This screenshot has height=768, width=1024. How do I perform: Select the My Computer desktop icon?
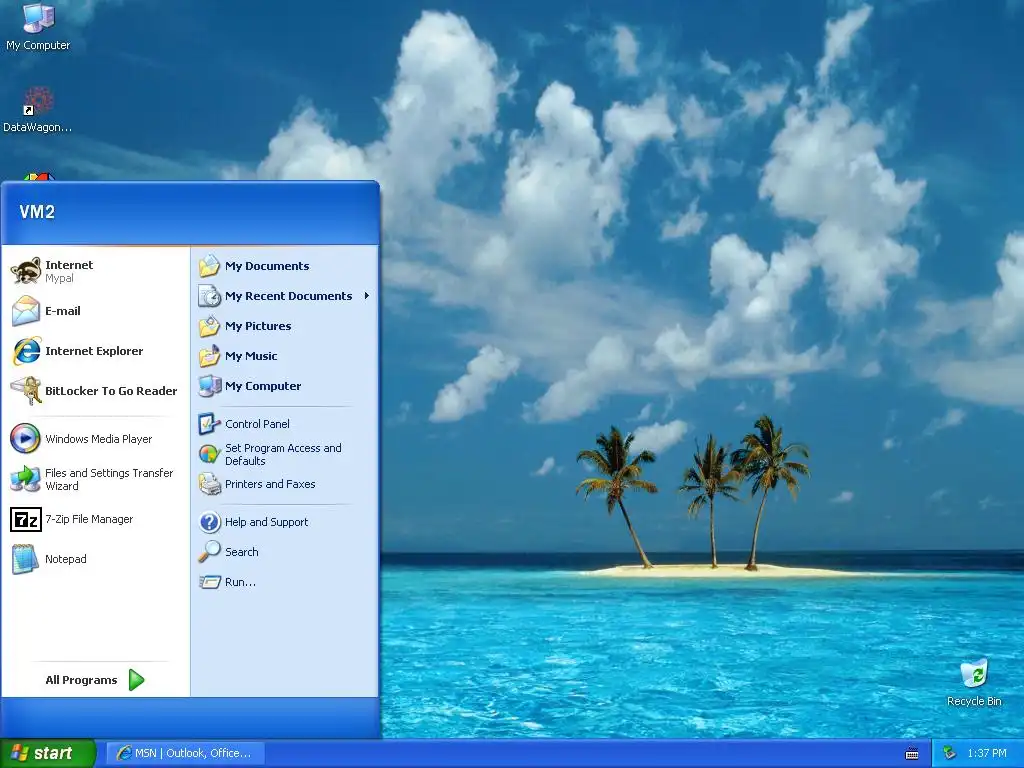point(38,27)
